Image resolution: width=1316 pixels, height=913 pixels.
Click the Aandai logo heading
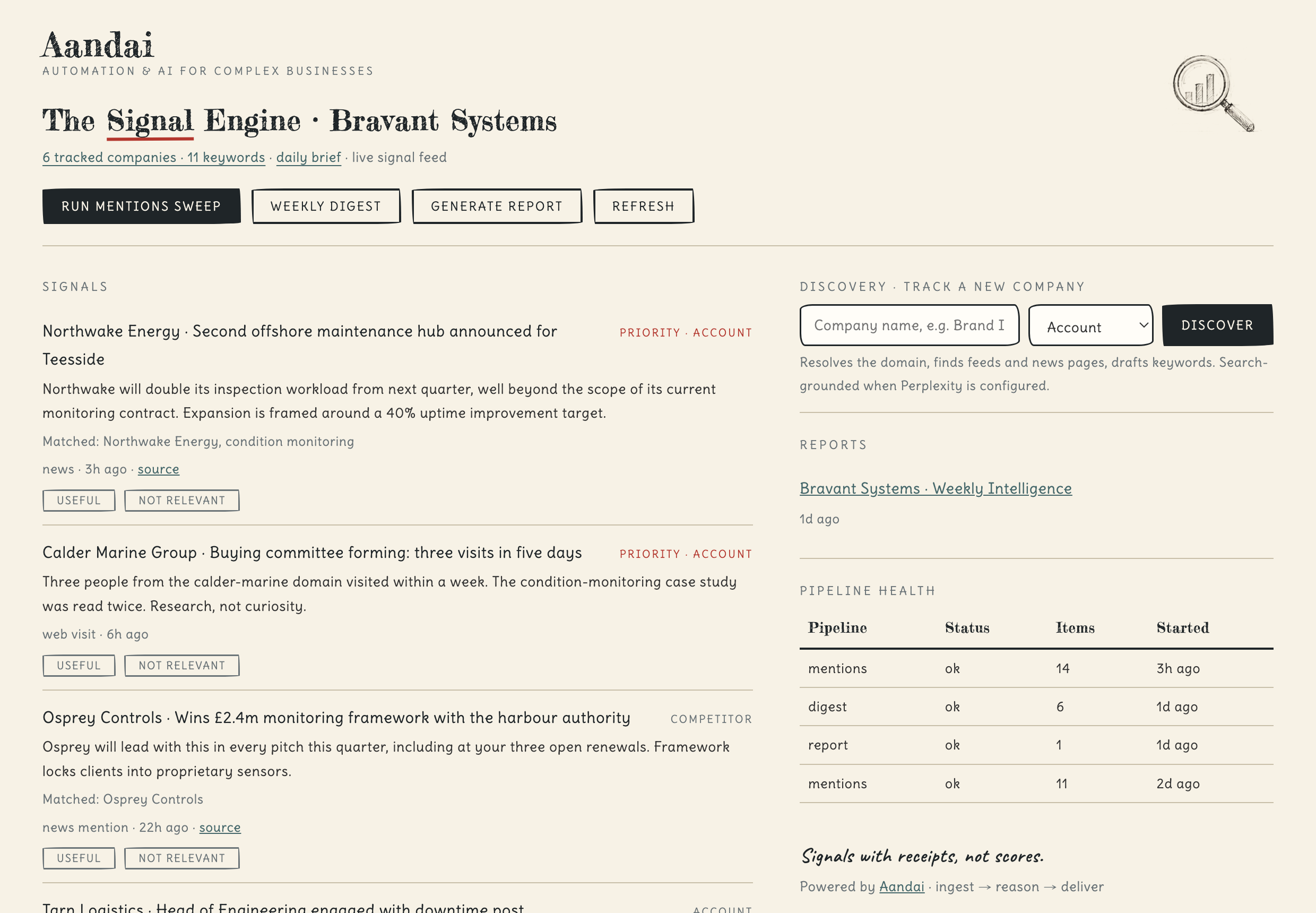click(98, 45)
